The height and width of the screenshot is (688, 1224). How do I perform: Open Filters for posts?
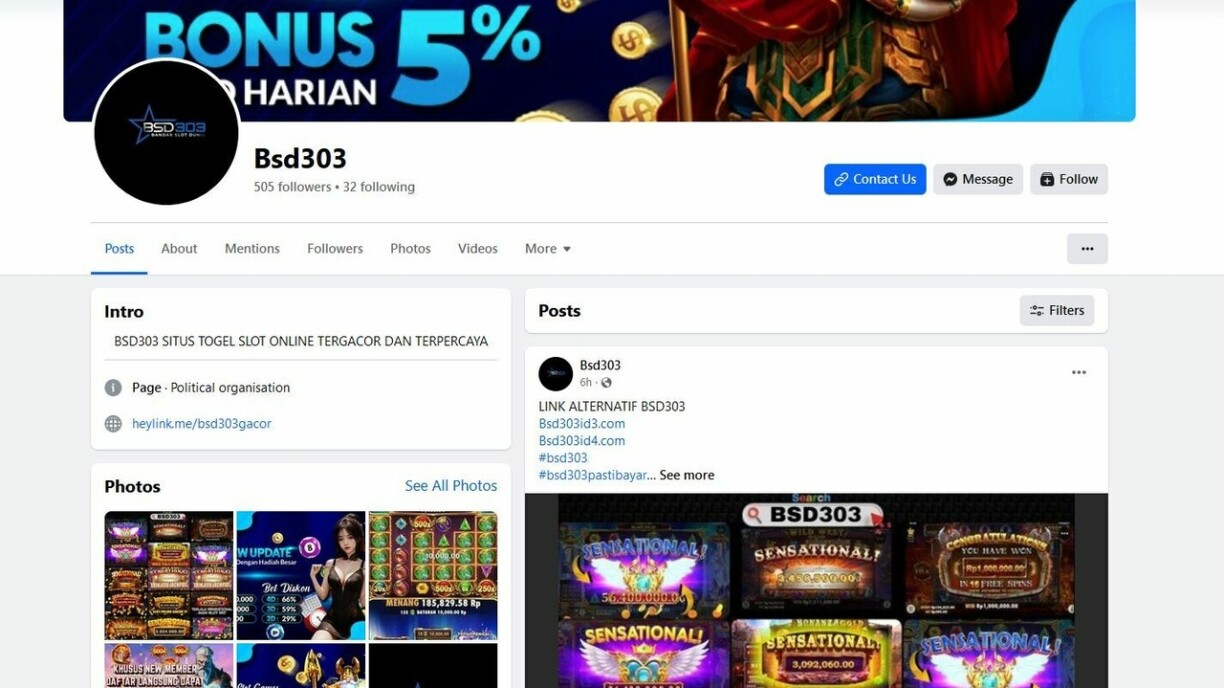pos(1057,311)
